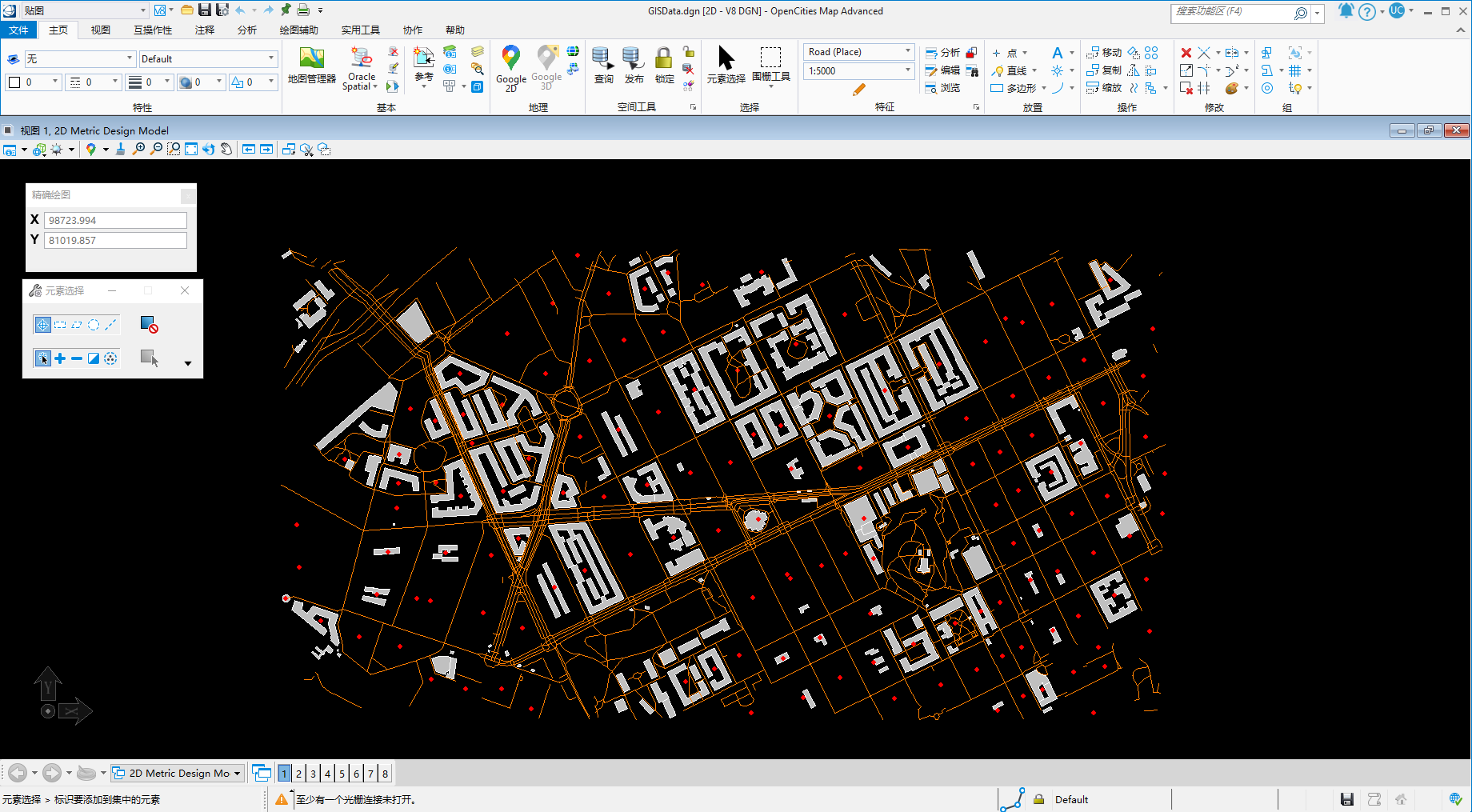Switch to the 视图 ribbon tab

point(101,30)
